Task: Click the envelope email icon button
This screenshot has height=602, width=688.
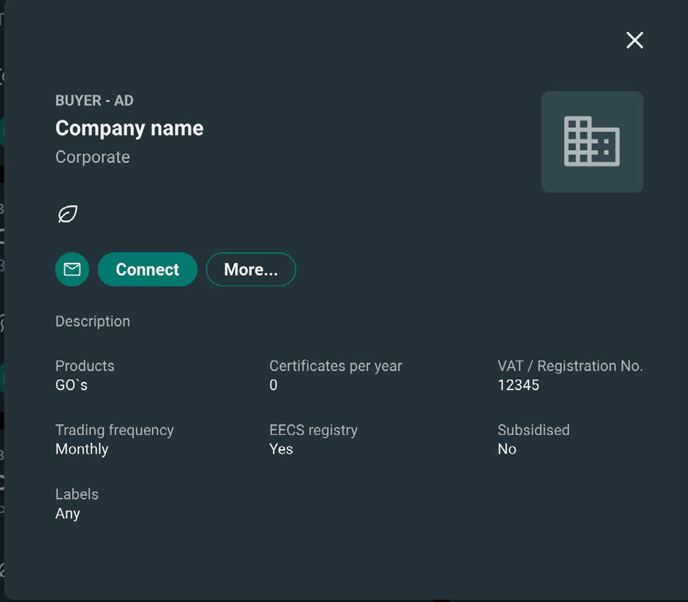Action: point(72,269)
